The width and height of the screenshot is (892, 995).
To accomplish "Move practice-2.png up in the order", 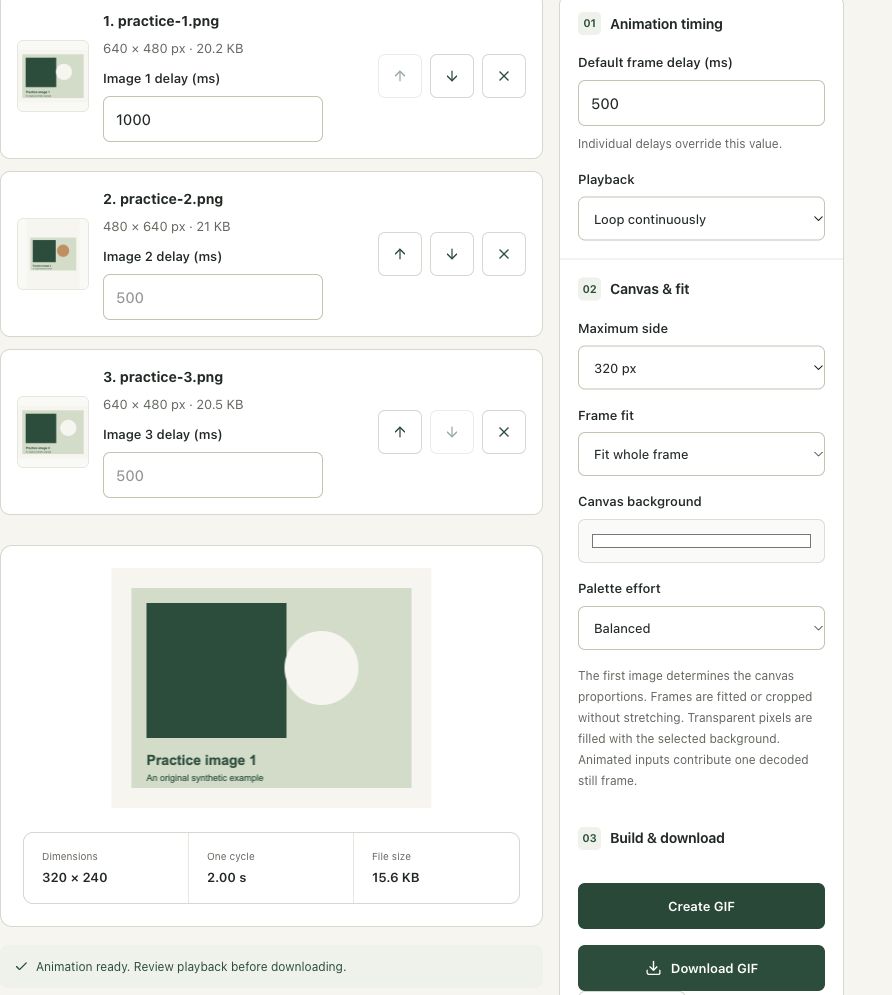I will (x=400, y=254).
